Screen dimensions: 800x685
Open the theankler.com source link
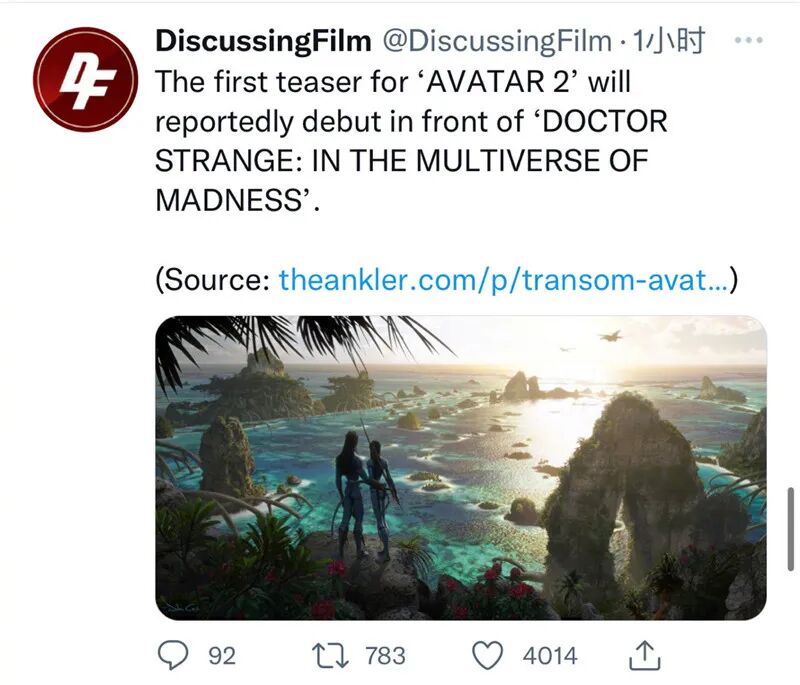pos(503,280)
